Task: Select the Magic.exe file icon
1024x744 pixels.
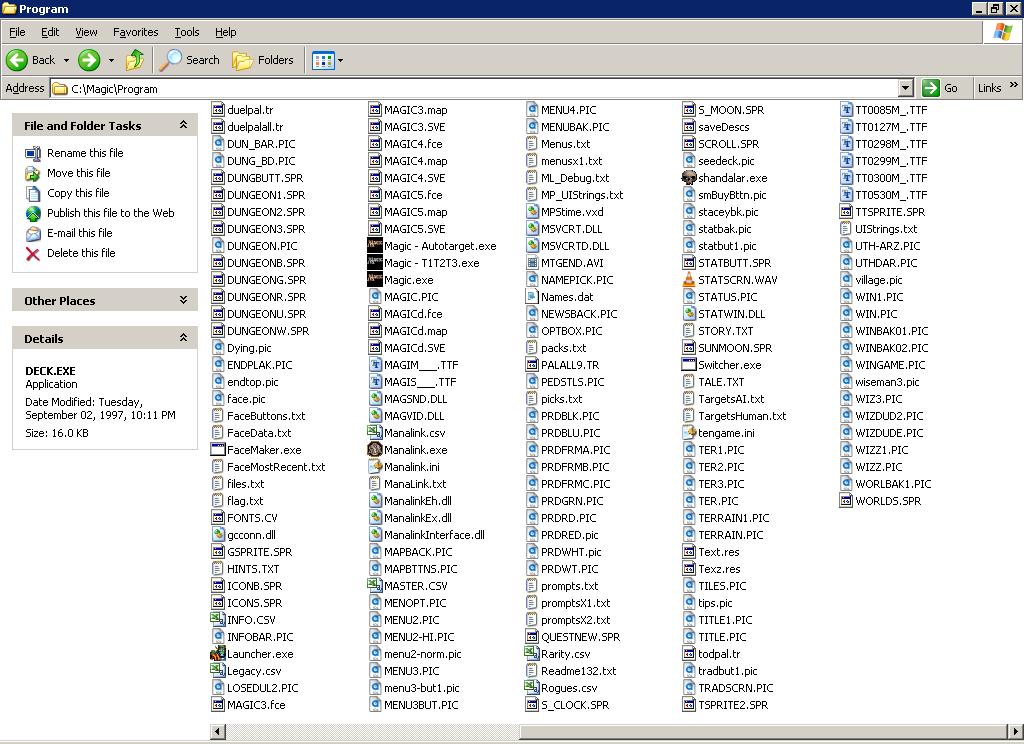Action: point(375,280)
